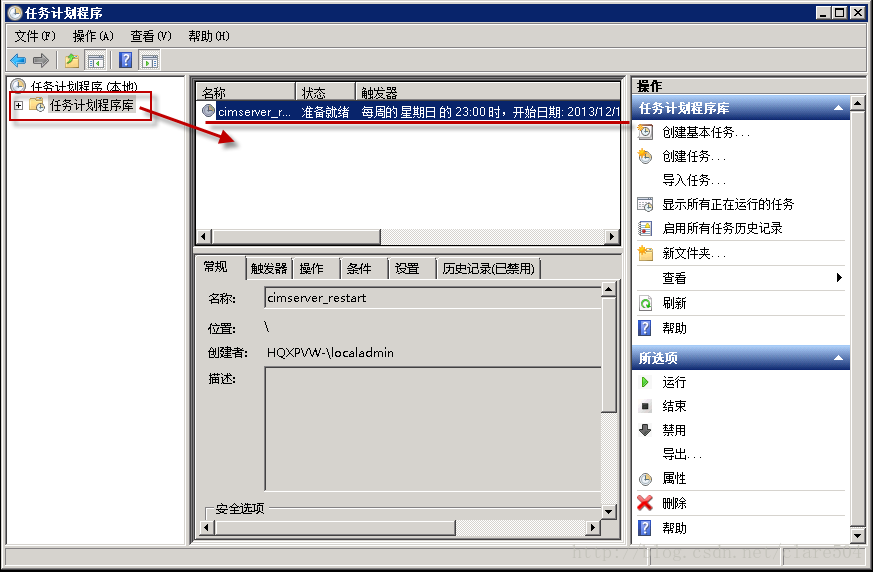Viewport: 873px width, 572px height.
Task: Click the forward arrow toolbar icon
Action: pos(41,60)
